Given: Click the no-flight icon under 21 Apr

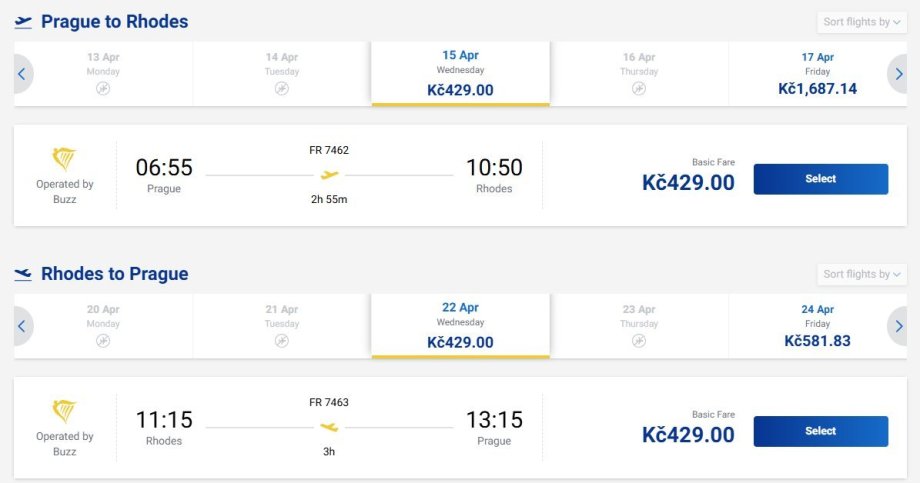Looking at the screenshot, I should [x=282, y=341].
